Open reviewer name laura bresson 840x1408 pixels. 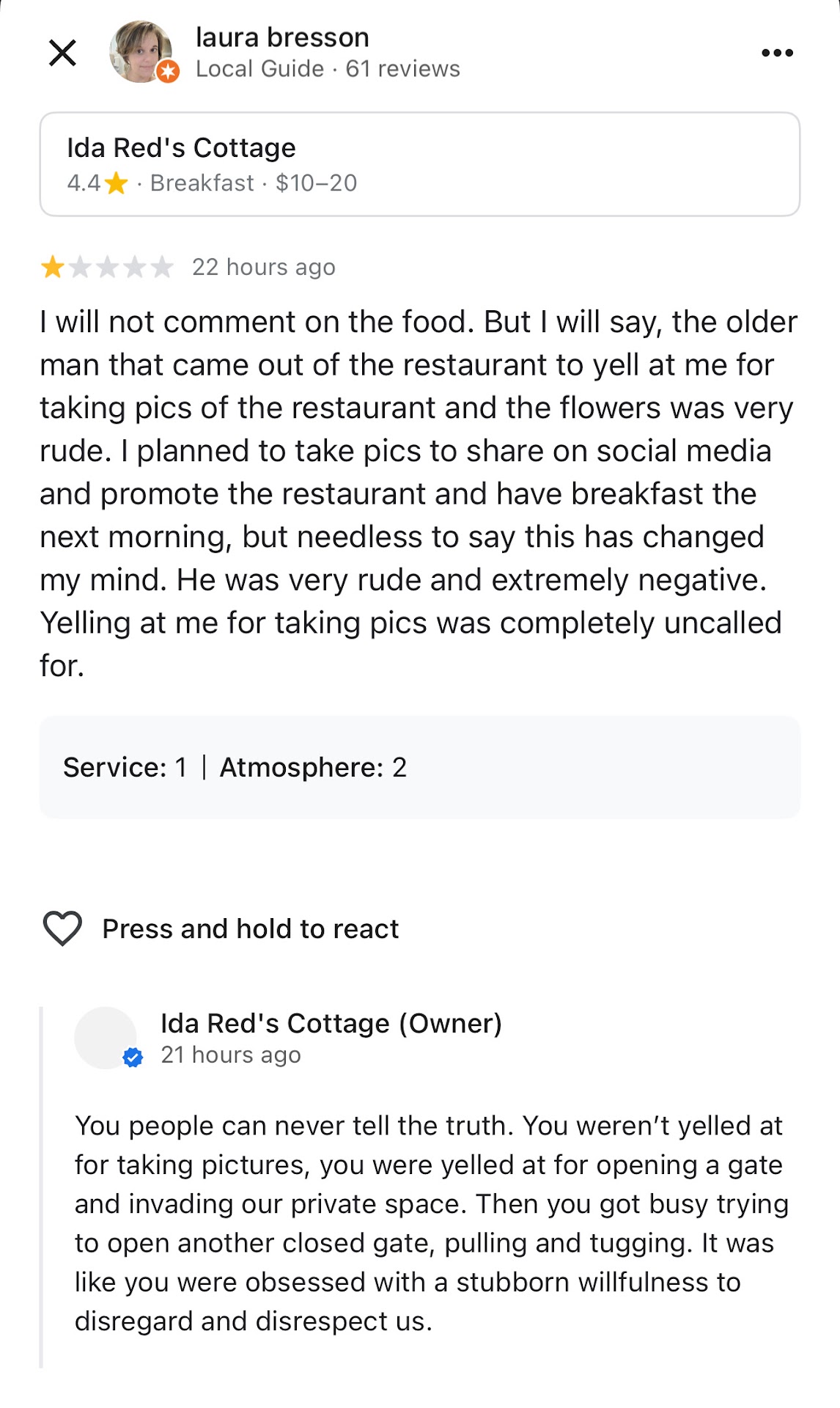click(282, 37)
